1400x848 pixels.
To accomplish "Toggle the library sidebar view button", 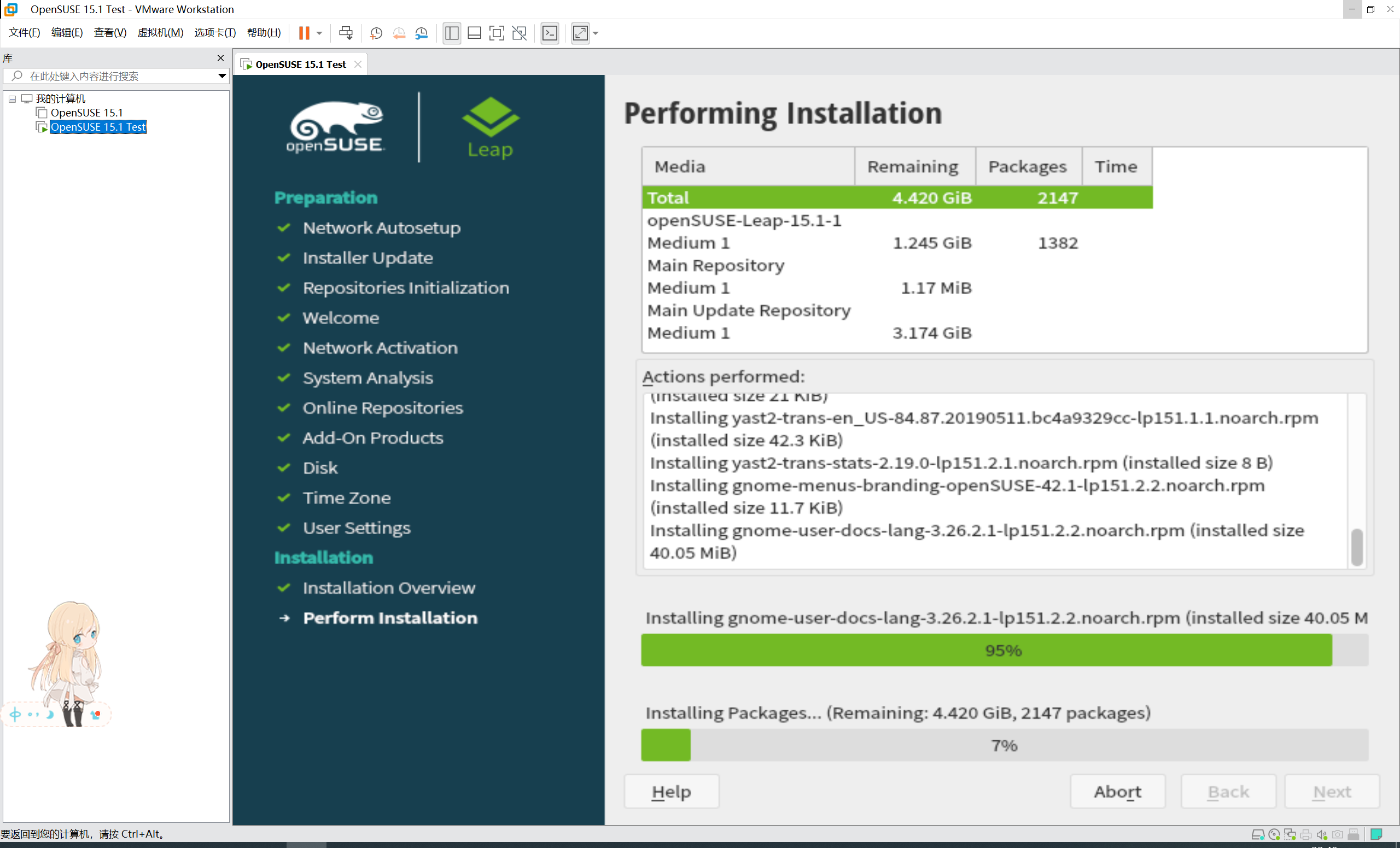I will [x=452, y=33].
